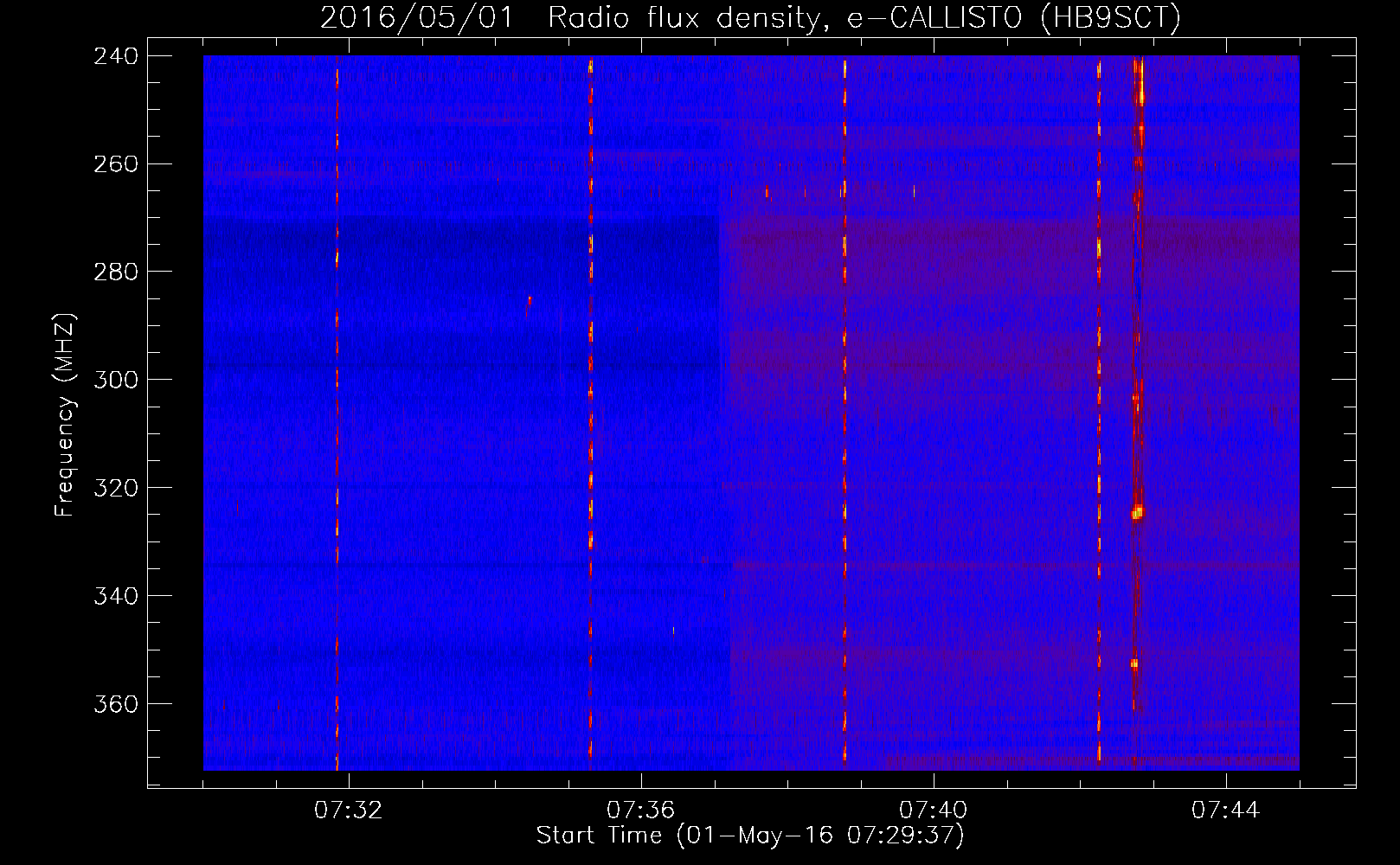Click the plot title '2016/05/01 Radio flux density'
The image size is (1400, 865).
[x=568, y=17]
